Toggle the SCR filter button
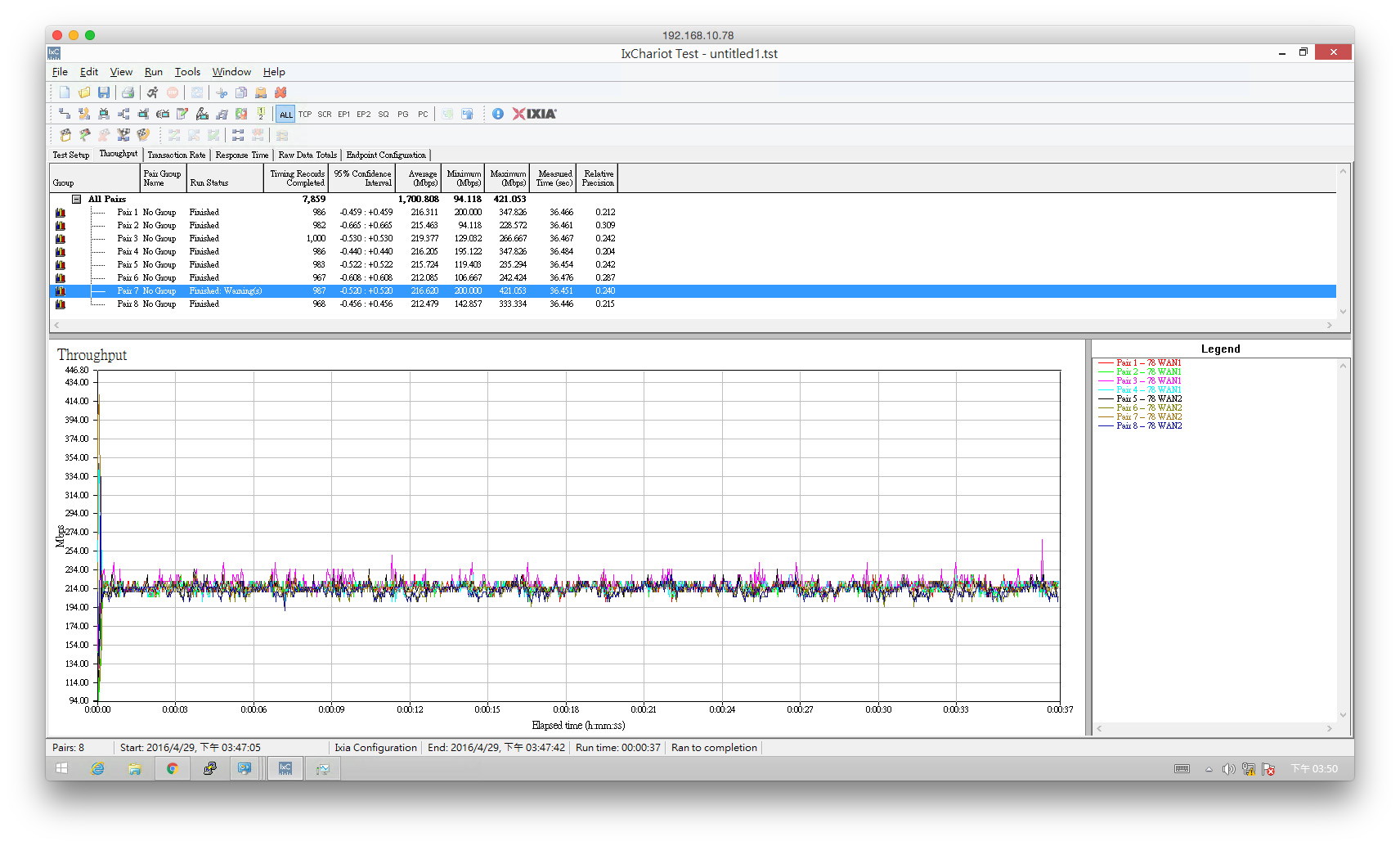 tap(325, 114)
